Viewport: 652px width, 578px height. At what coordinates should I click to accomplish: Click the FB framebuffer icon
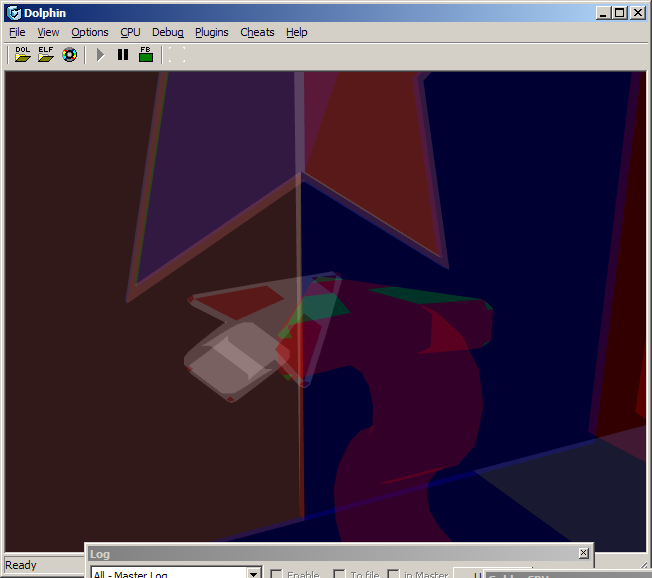pyautogui.click(x=146, y=55)
